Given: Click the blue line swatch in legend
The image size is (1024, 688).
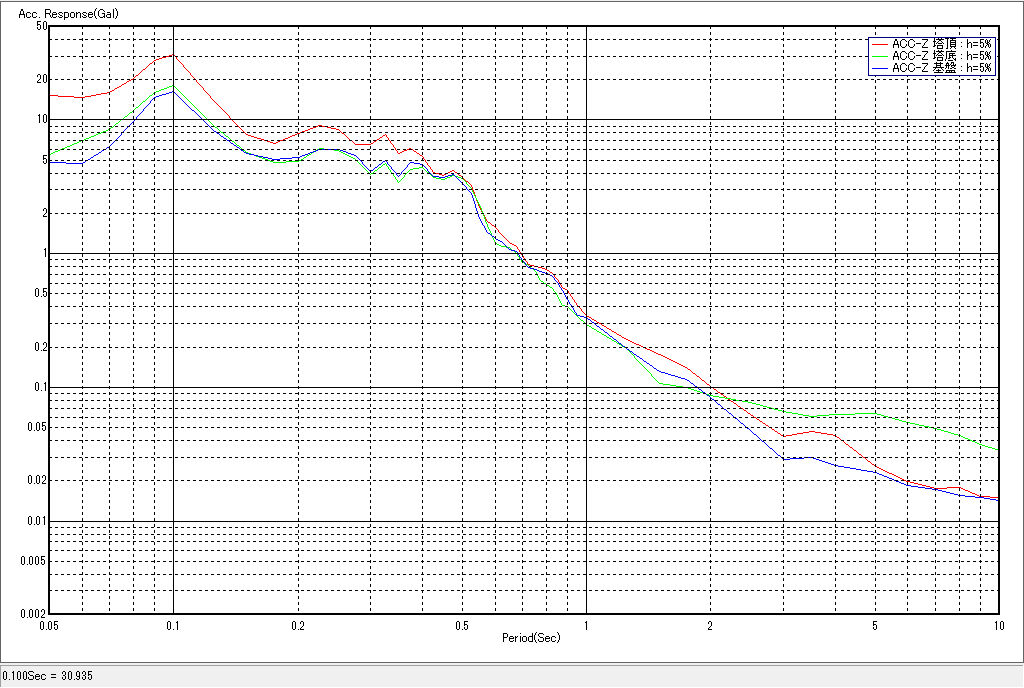Looking at the screenshot, I should tap(880, 68).
